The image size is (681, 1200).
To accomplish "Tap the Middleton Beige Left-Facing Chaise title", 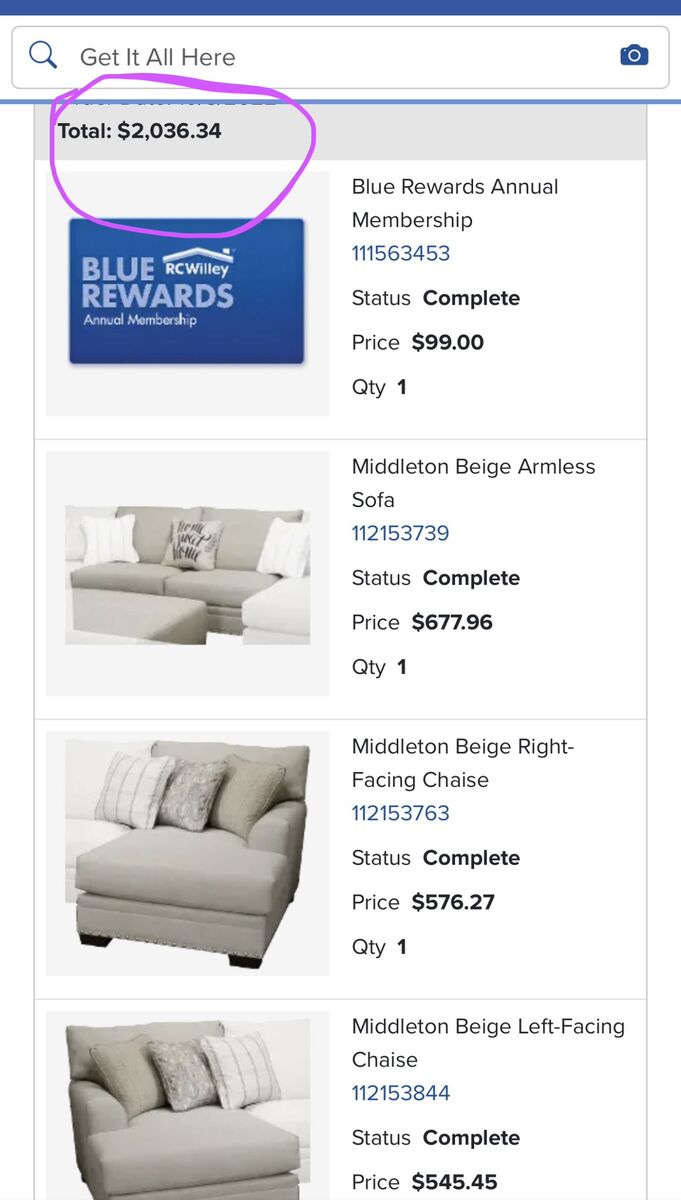I will click(488, 1043).
